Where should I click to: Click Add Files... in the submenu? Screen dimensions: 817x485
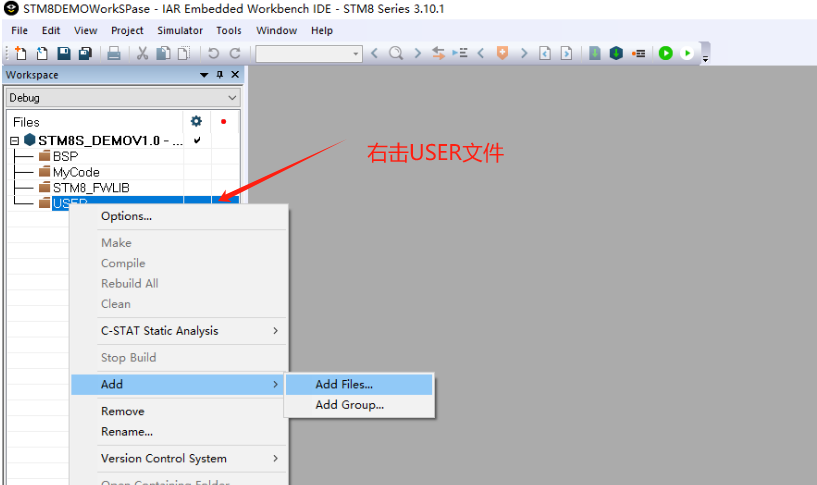(359, 384)
